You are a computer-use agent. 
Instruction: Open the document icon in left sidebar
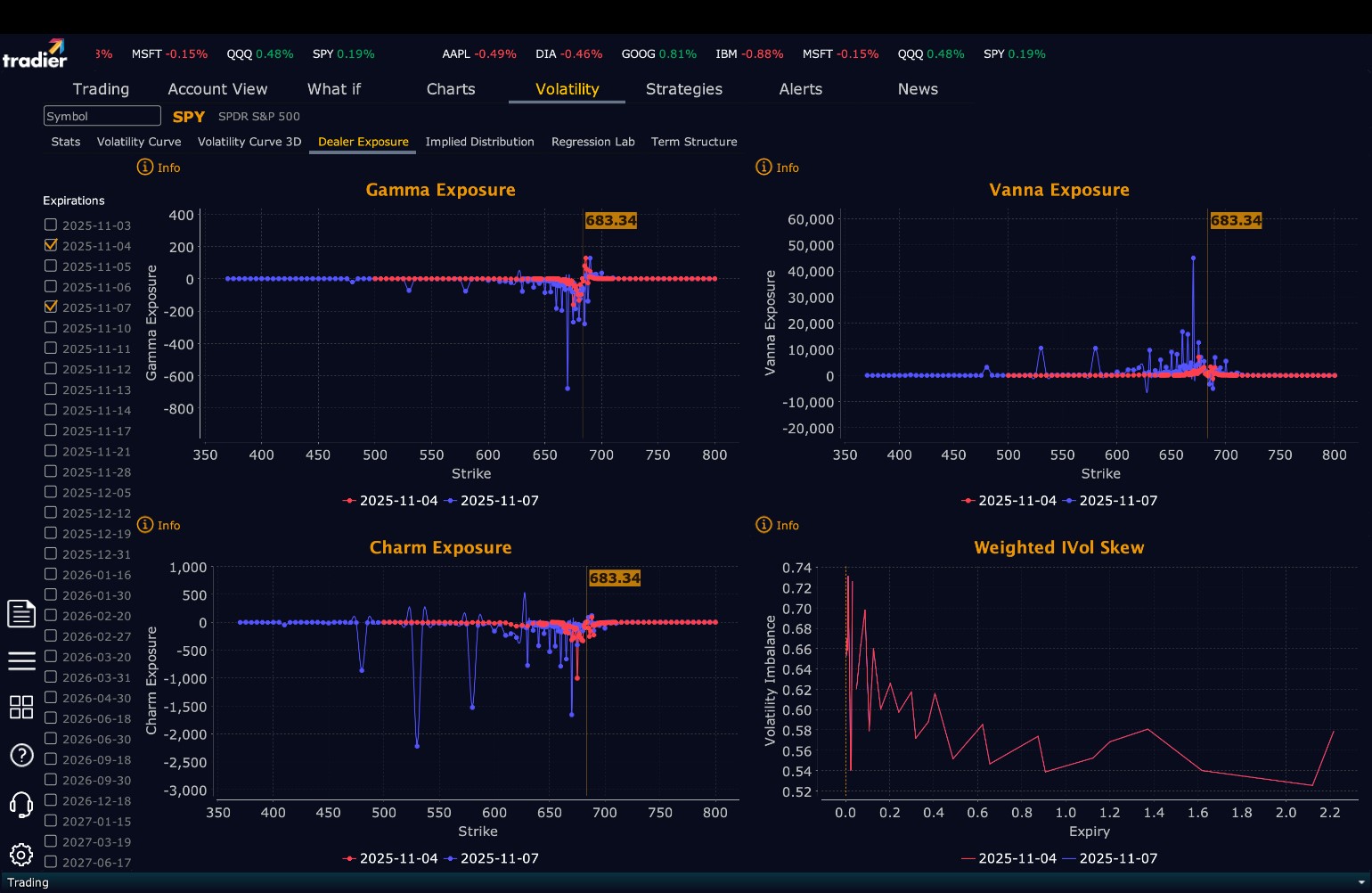(x=21, y=613)
